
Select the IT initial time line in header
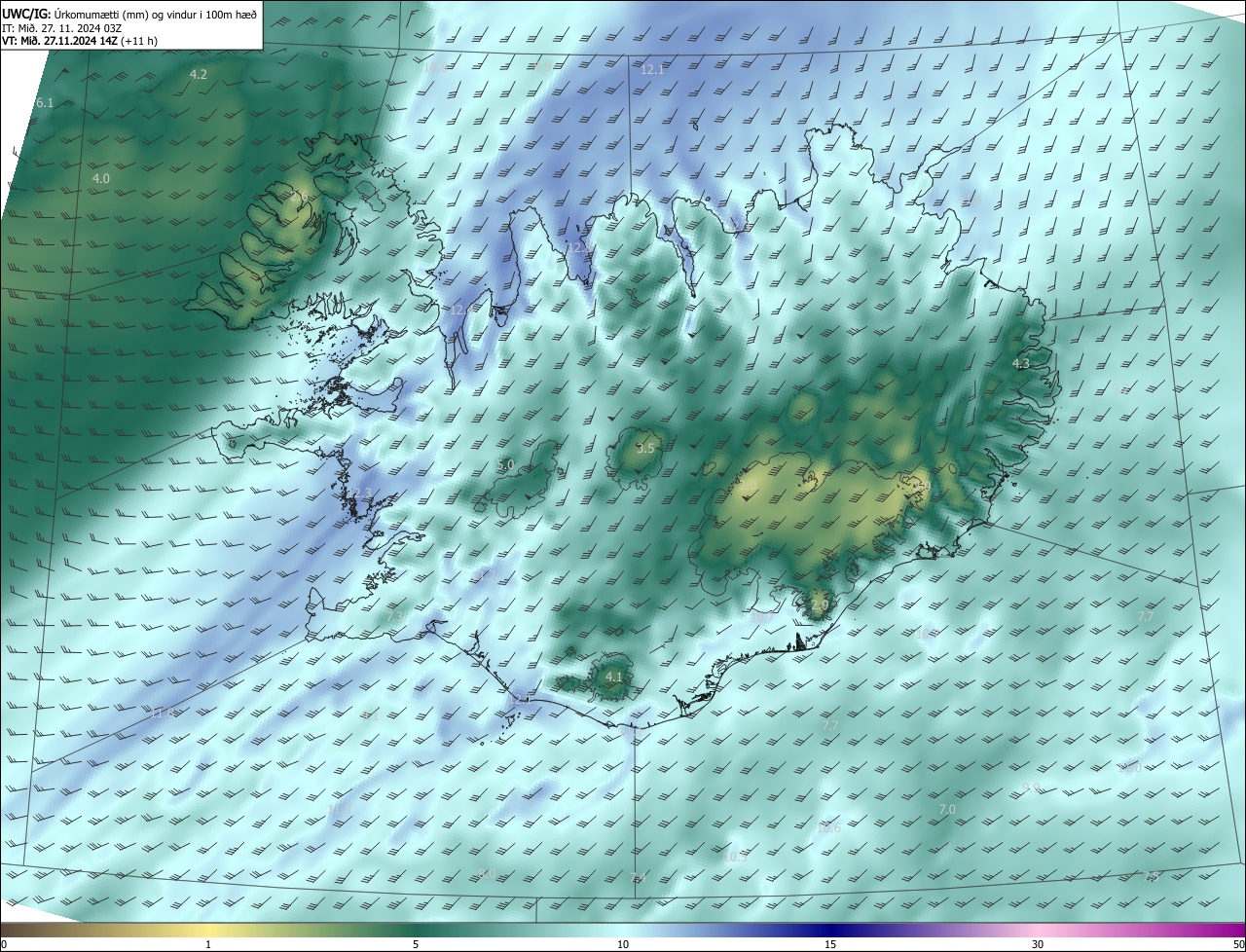pos(61,28)
